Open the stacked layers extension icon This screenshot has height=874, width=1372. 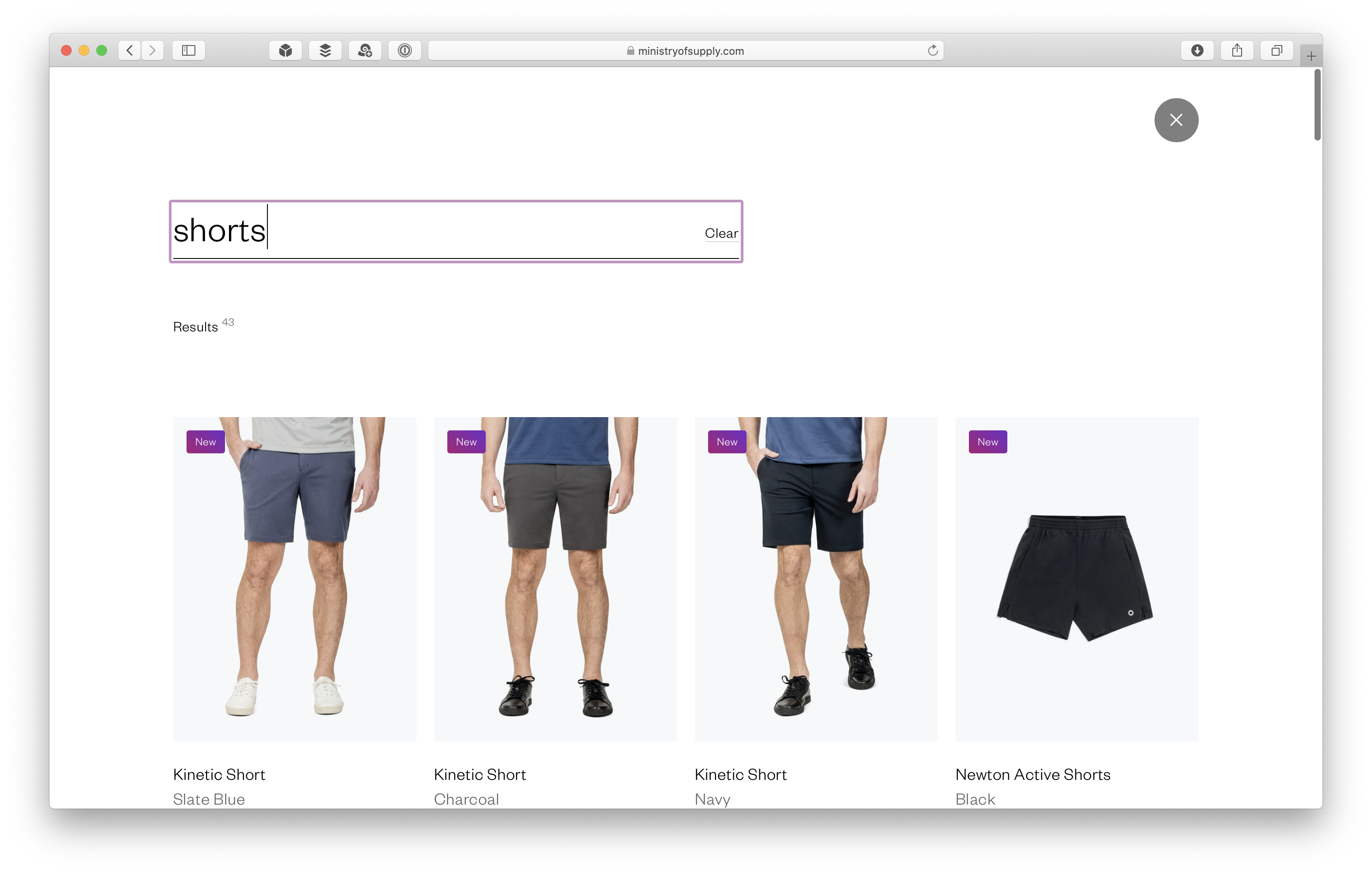325,51
